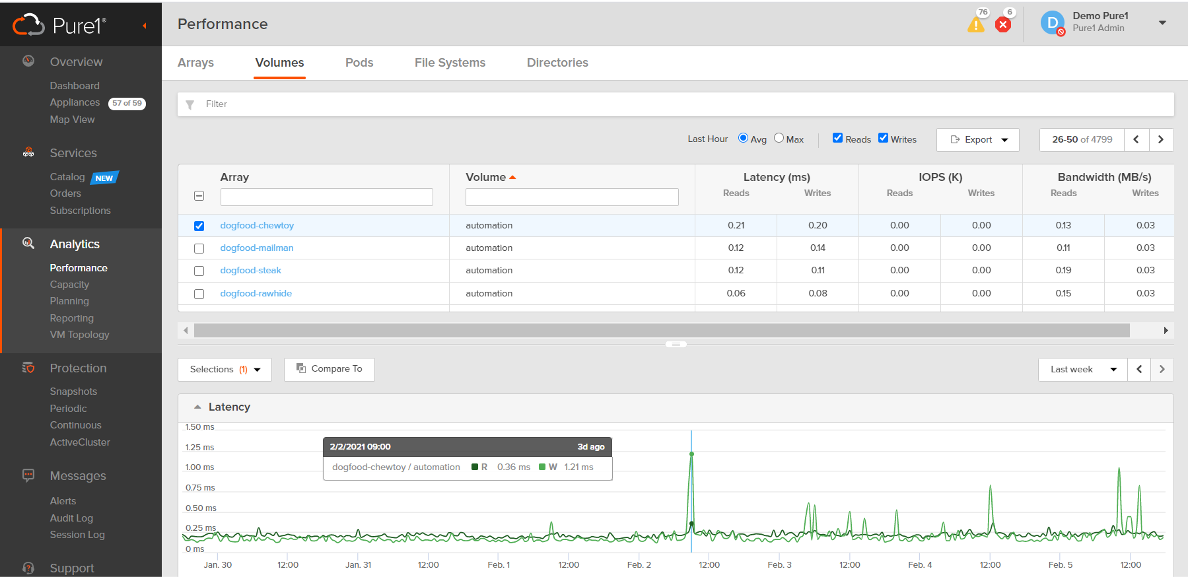Click the 57 of 59 appliances badge
Image resolution: width=1189 pixels, height=577 pixels.
click(127, 103)
